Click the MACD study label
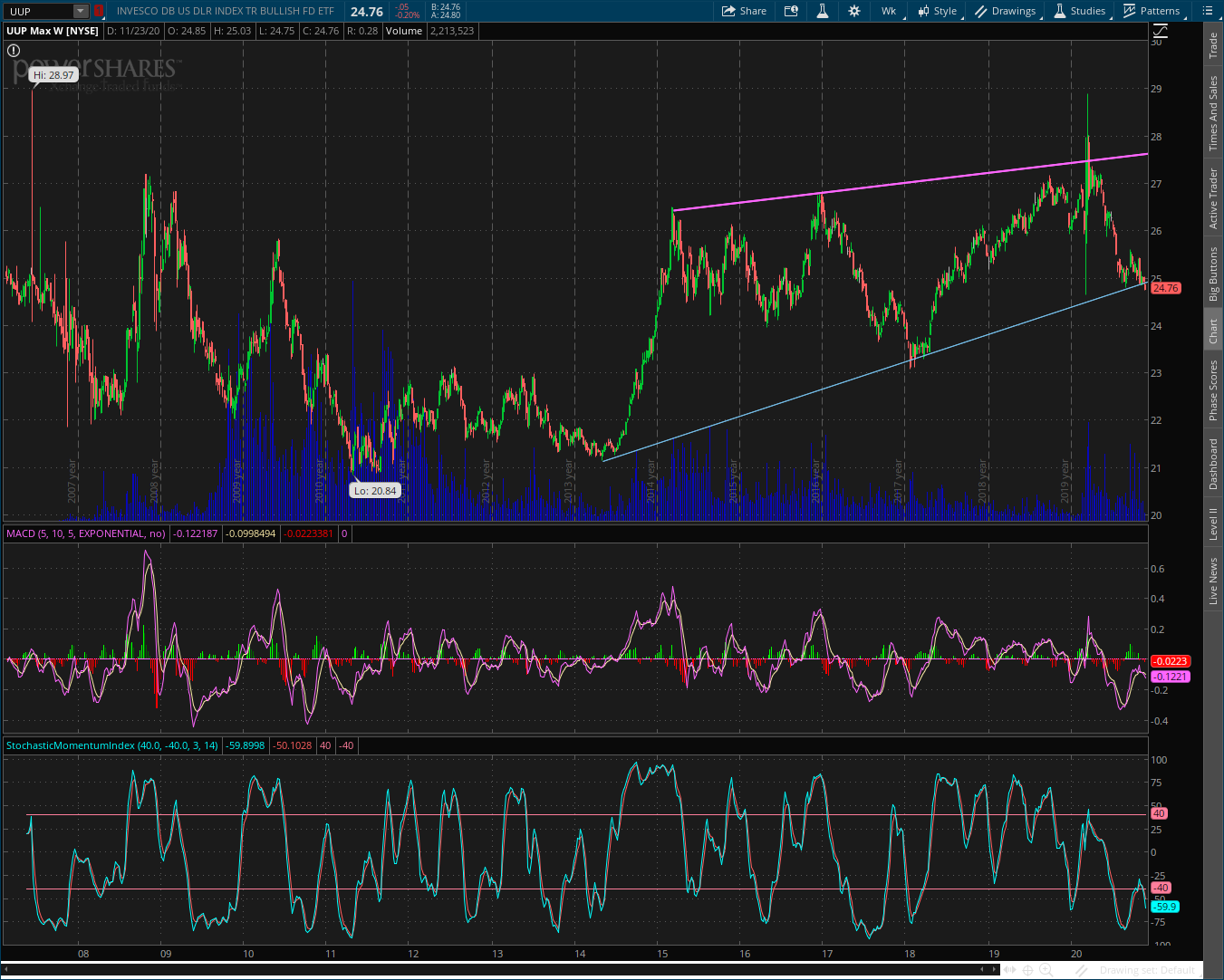1224x980 pixels. coord(86,533)
